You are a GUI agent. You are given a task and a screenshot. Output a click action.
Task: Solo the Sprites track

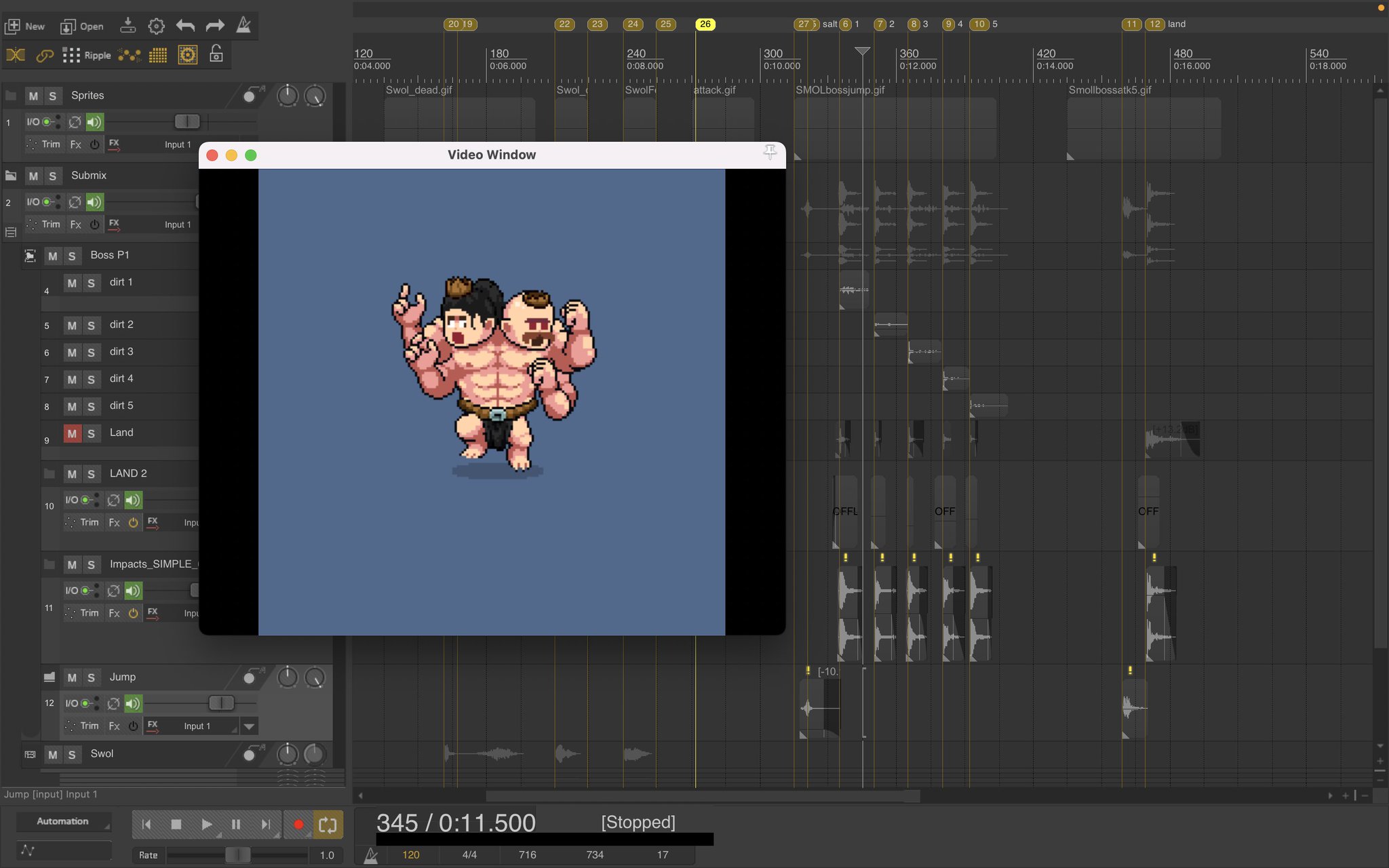[x=53, y=96]
